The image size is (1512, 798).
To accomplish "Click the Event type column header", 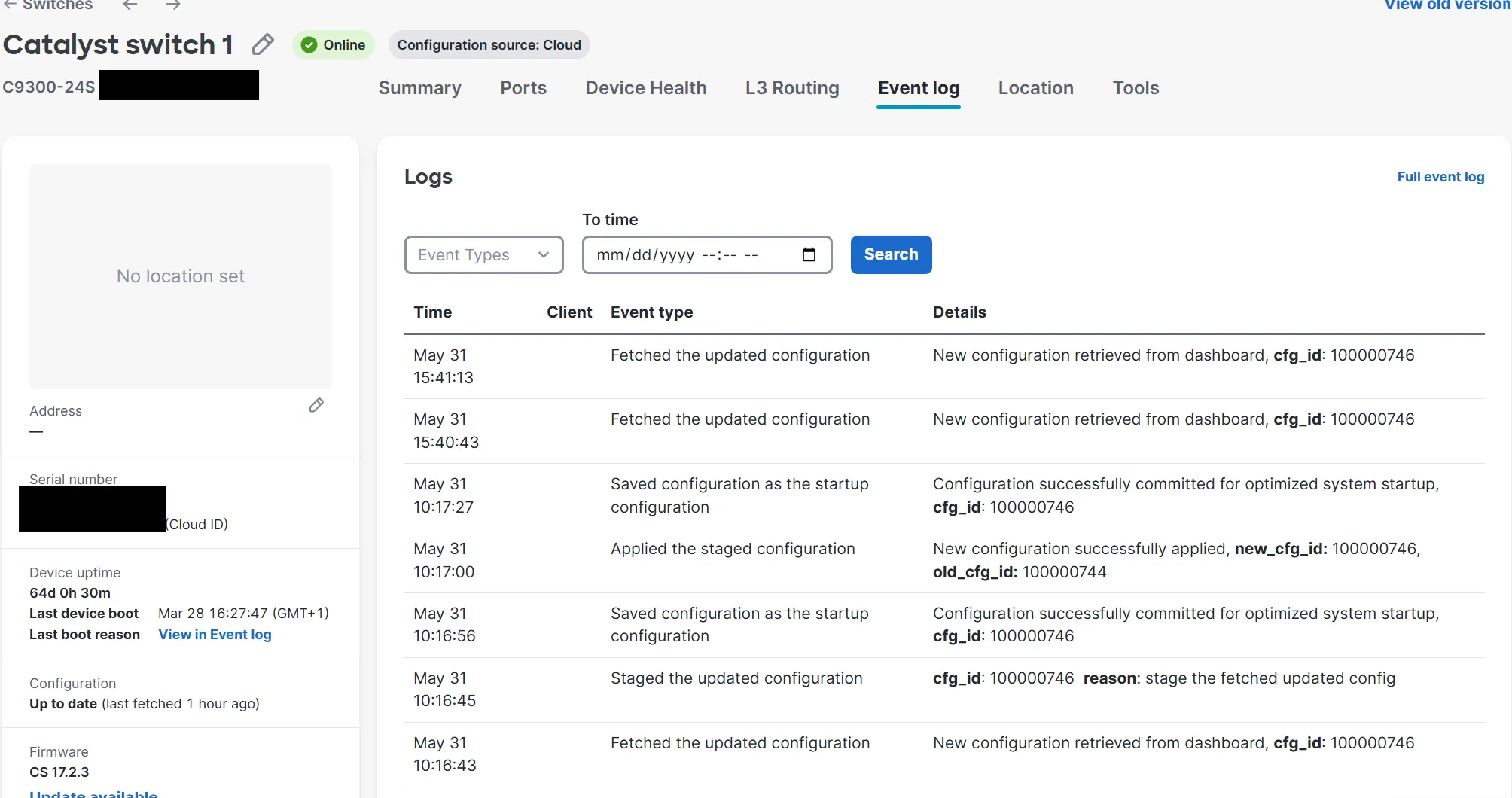I will (x=652, y=312).
